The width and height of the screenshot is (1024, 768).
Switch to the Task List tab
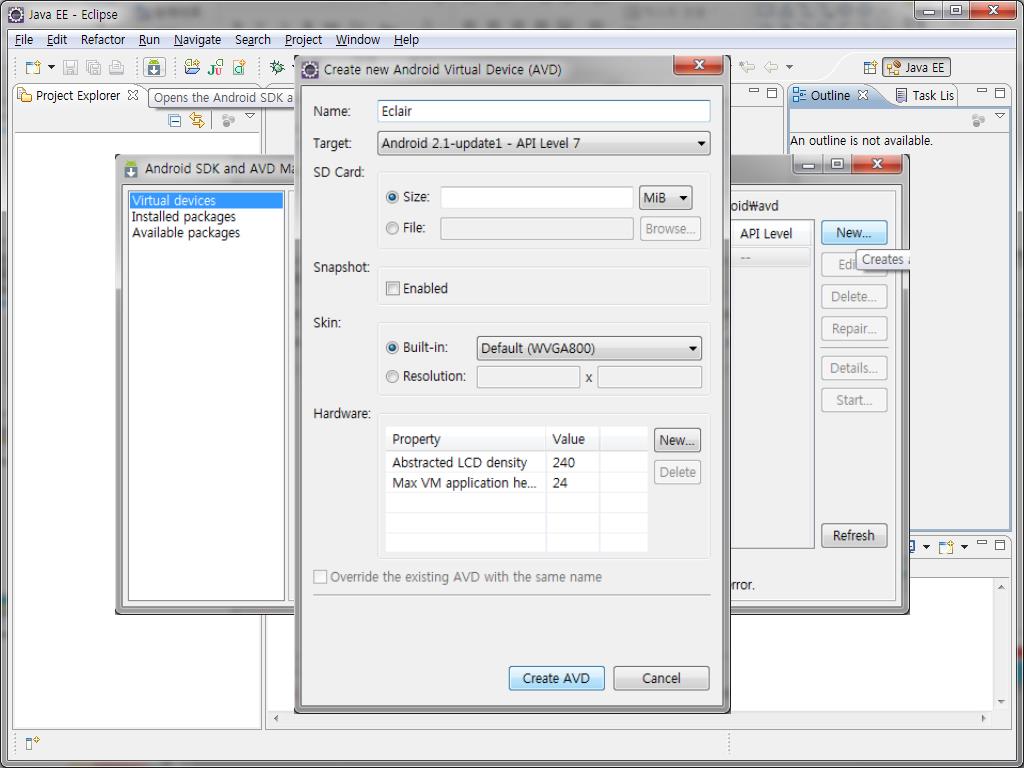pos(925,95)
